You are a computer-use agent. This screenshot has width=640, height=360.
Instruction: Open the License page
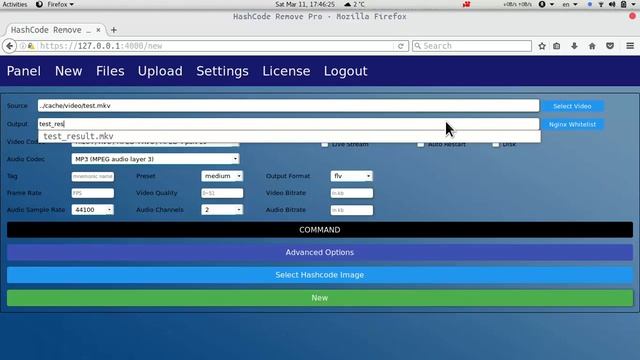point(286,71)
